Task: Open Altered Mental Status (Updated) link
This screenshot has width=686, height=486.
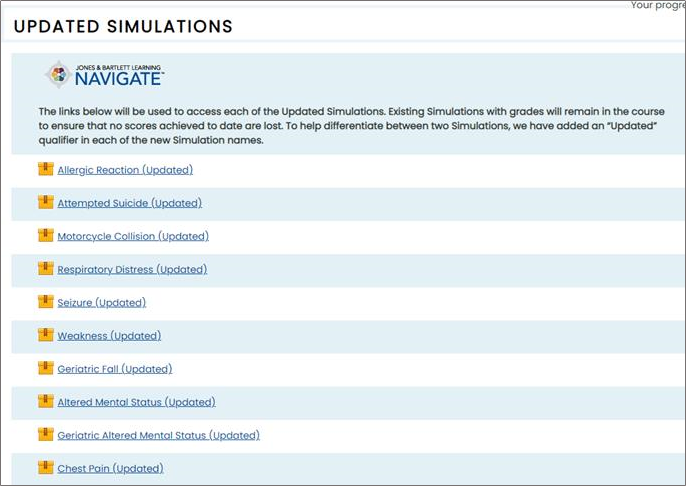Action: pos(136,402)
